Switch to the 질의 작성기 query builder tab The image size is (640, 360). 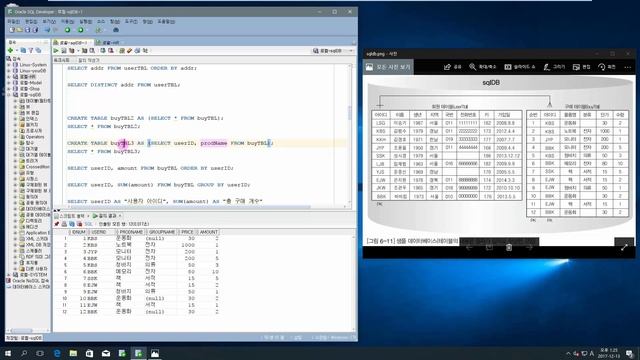tap(88, 60)
